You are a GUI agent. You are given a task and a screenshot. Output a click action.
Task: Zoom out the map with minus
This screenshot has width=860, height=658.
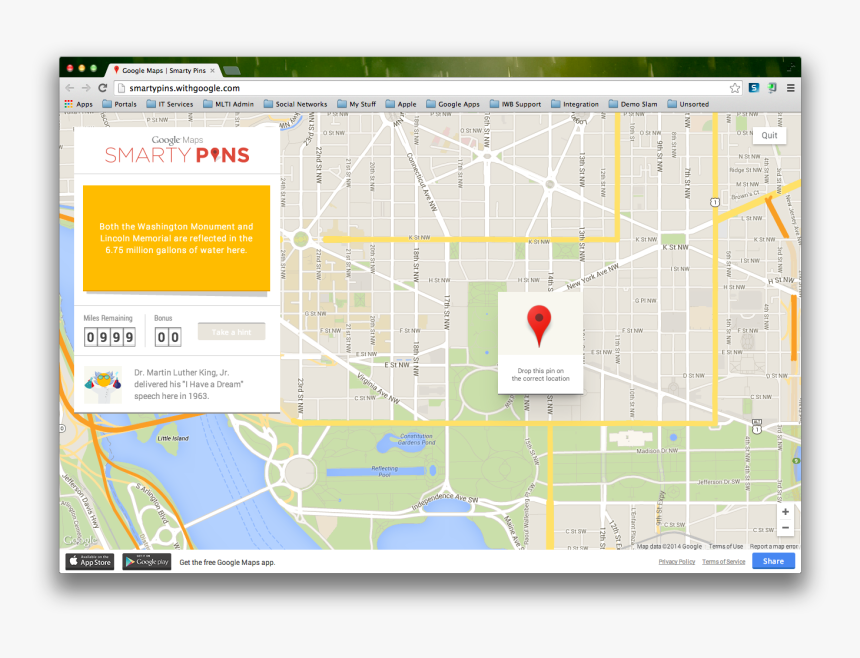[785, 527]
